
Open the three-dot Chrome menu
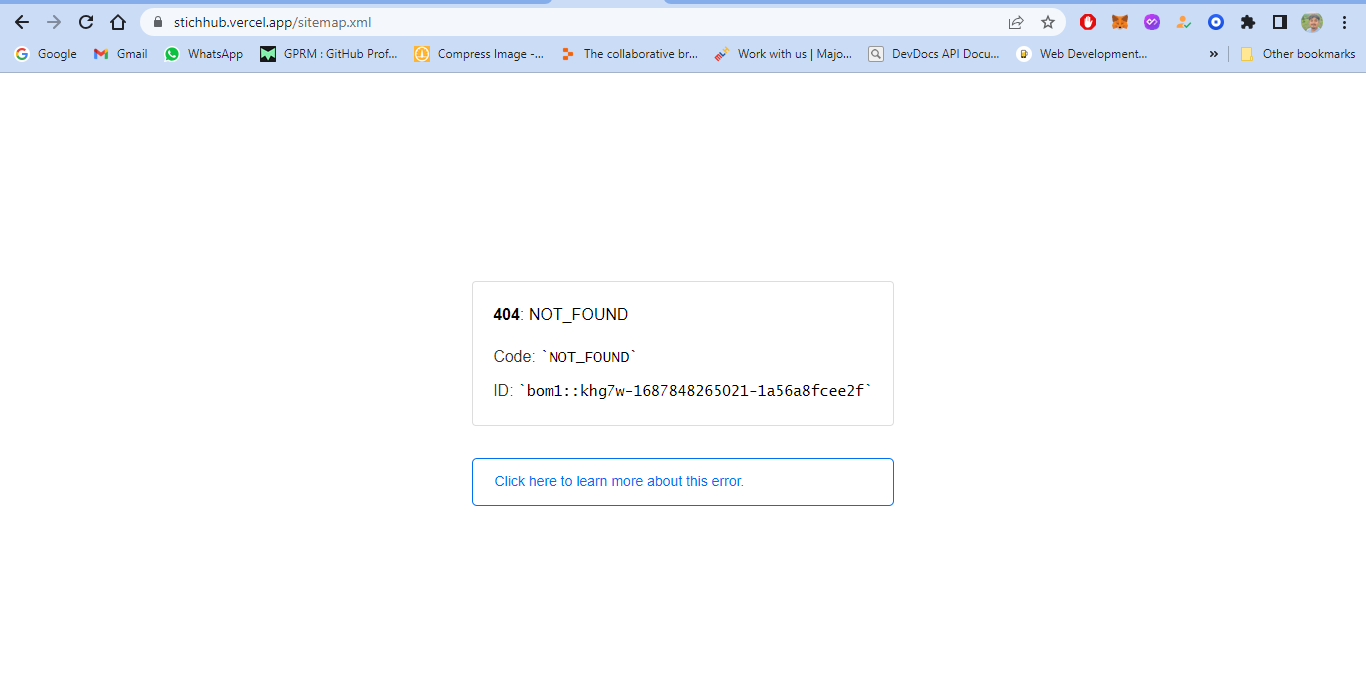pos(1344,22)
